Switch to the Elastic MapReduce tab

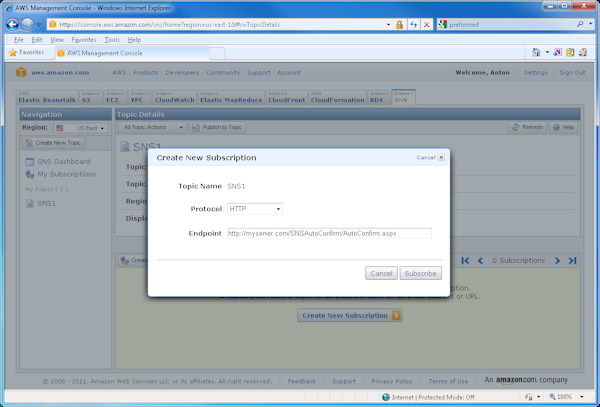231,98
